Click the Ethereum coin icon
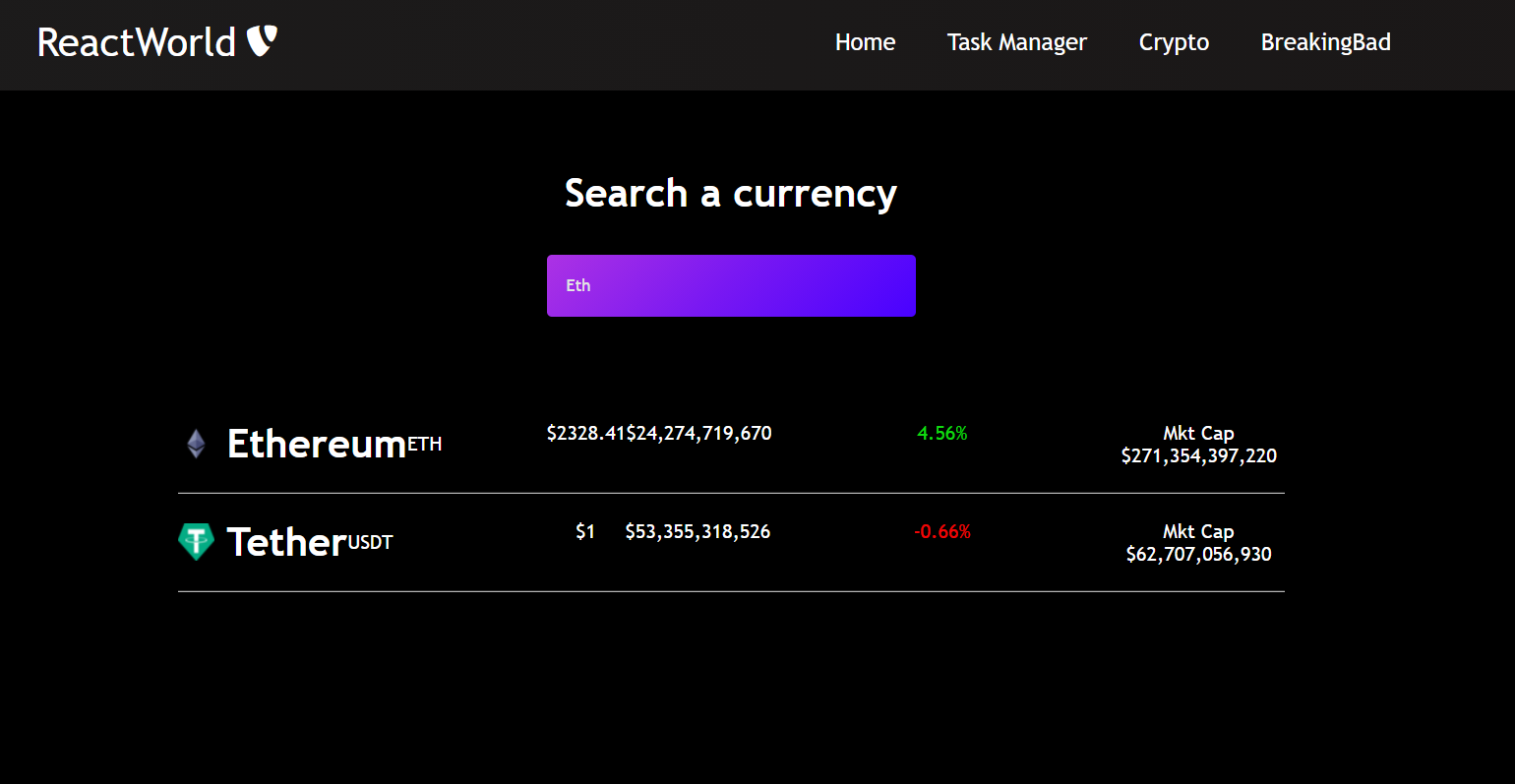Image resolution: width=1515 pixels, height=784 pixels. pos(197,444)
